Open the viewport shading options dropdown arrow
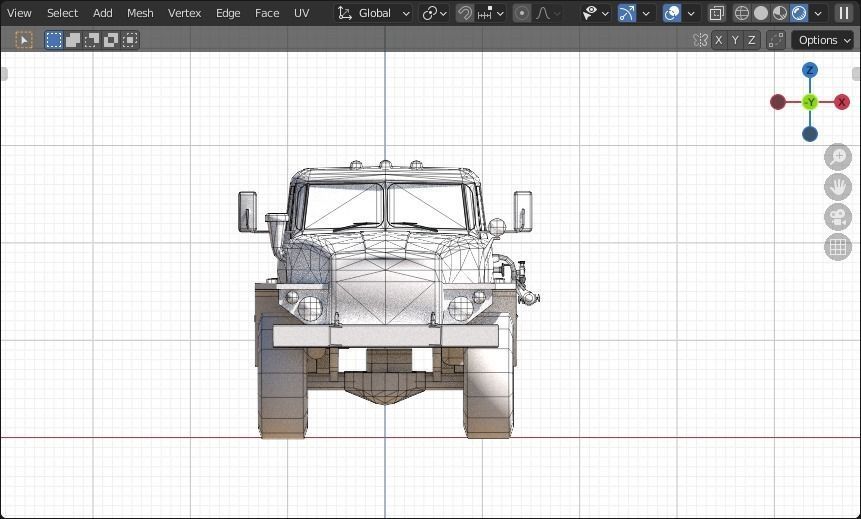Screen dimensions: 861x519 click(818, 13)
